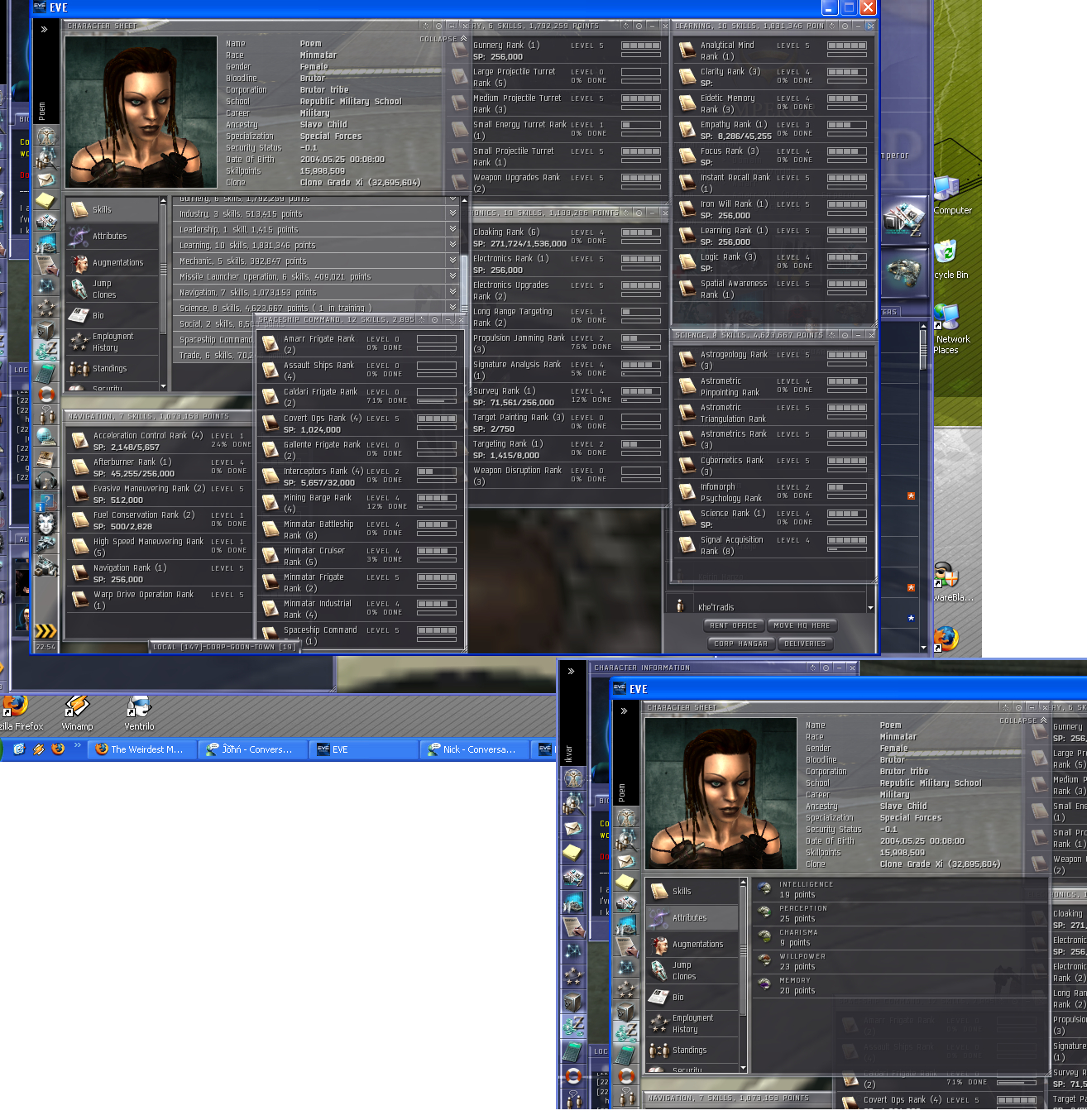Click the Interceptors Rank (4) level bar
The width and height of the screenshot is (1087, 1120).
[x=437, y=471]
